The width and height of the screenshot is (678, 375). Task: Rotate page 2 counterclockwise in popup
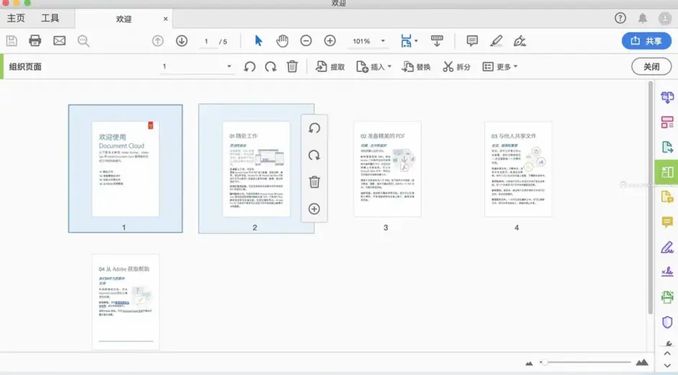(x=314, y=128)
